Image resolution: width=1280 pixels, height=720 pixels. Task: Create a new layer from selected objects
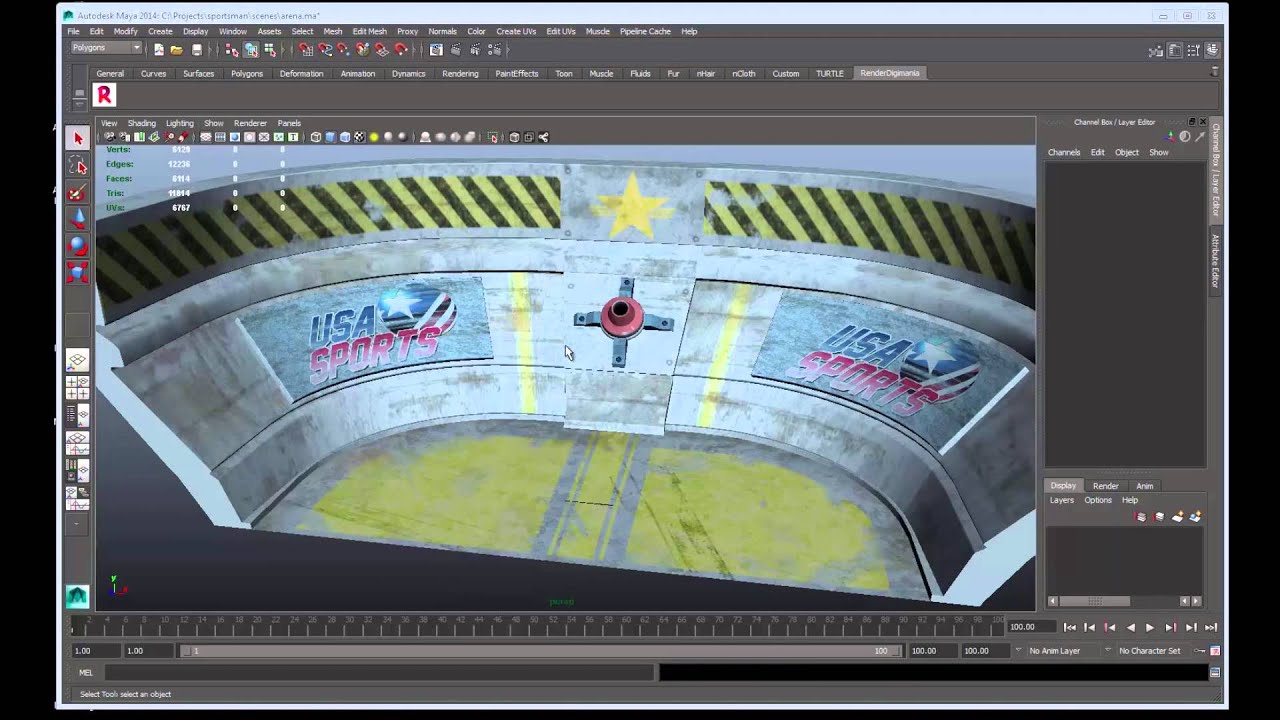click(1195, 517)
